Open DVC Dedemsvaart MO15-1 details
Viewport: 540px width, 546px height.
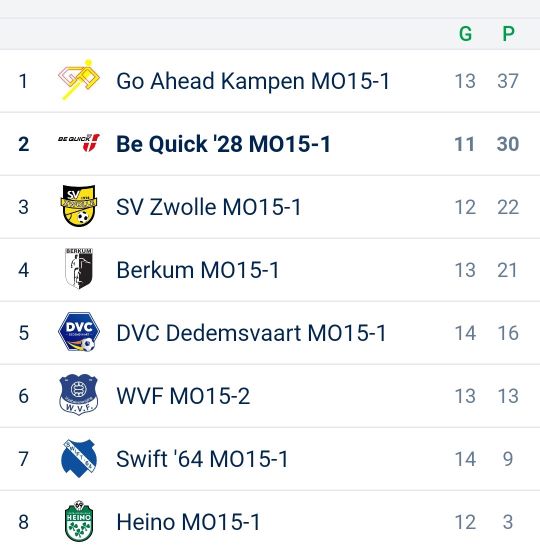coord(251,333)
